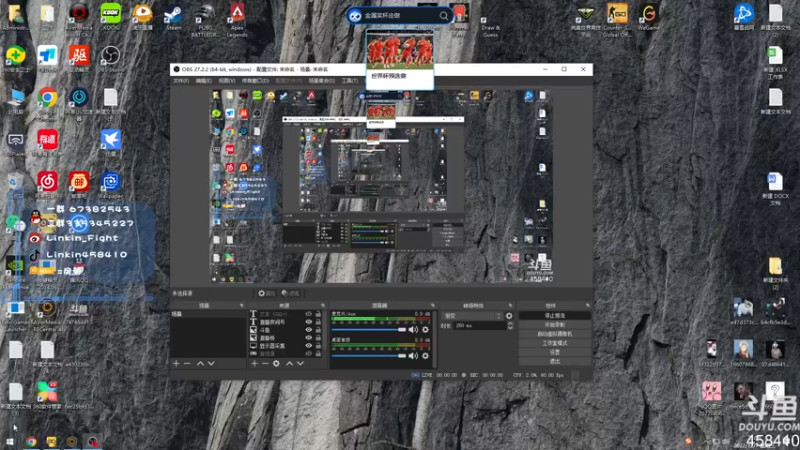This screenshot has height=450, width=800.
Task: Open the 场景集合(S) menu in OBS
Action: click(x=321, y=81)
